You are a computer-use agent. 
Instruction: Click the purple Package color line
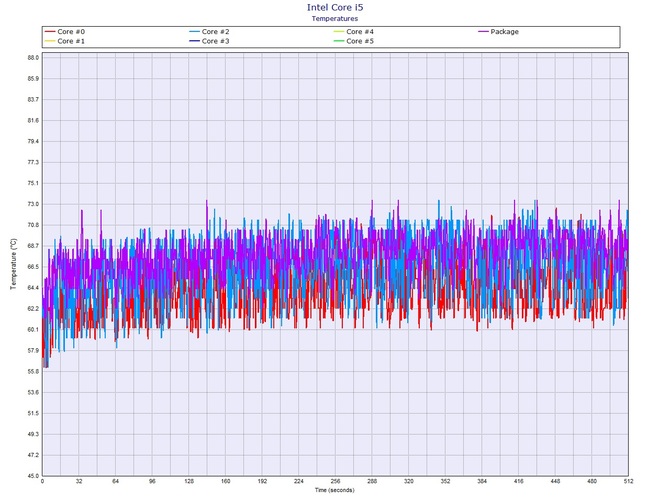click(483, 32)
